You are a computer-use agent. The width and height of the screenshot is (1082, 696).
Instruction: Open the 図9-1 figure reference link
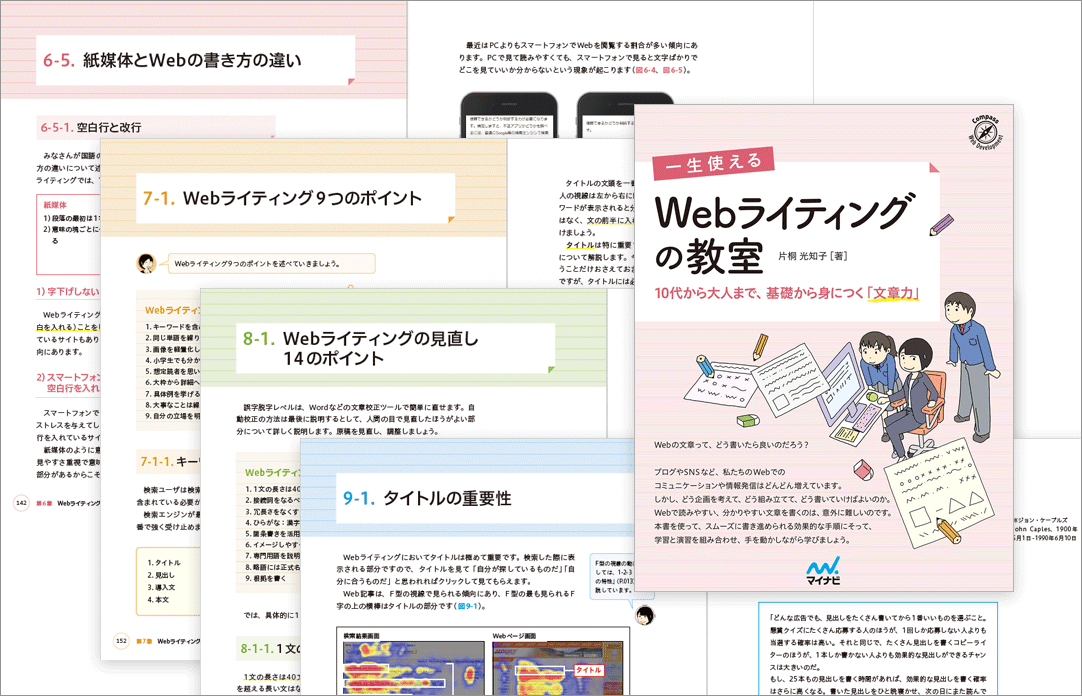tap(467, 606)
